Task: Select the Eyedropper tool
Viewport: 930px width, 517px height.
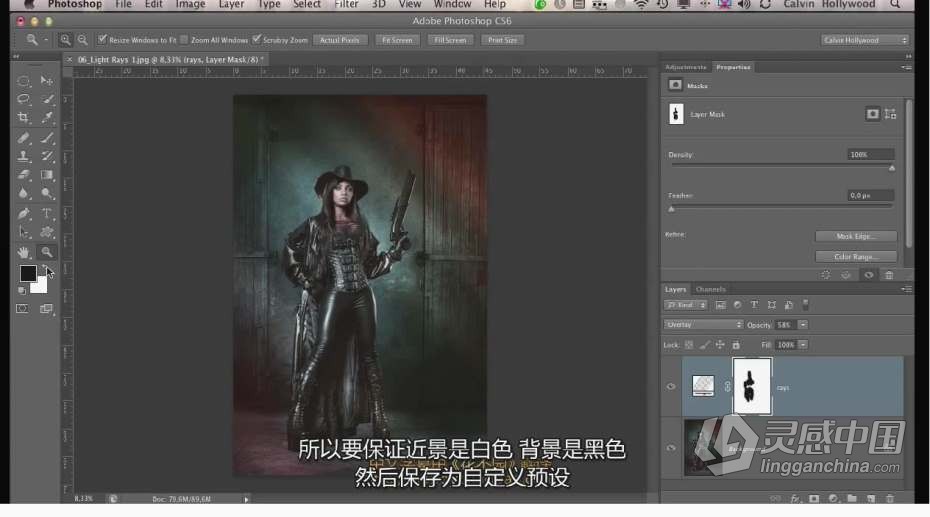Action: click(x=46, y=117)
